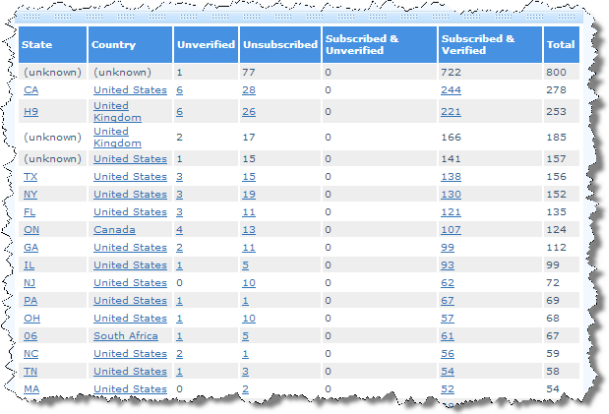Image resolution: width=609 pixels, height=414 pixels.
Task: Open 57 subscribed verified link for OH
Action: [x=447, y=318]
